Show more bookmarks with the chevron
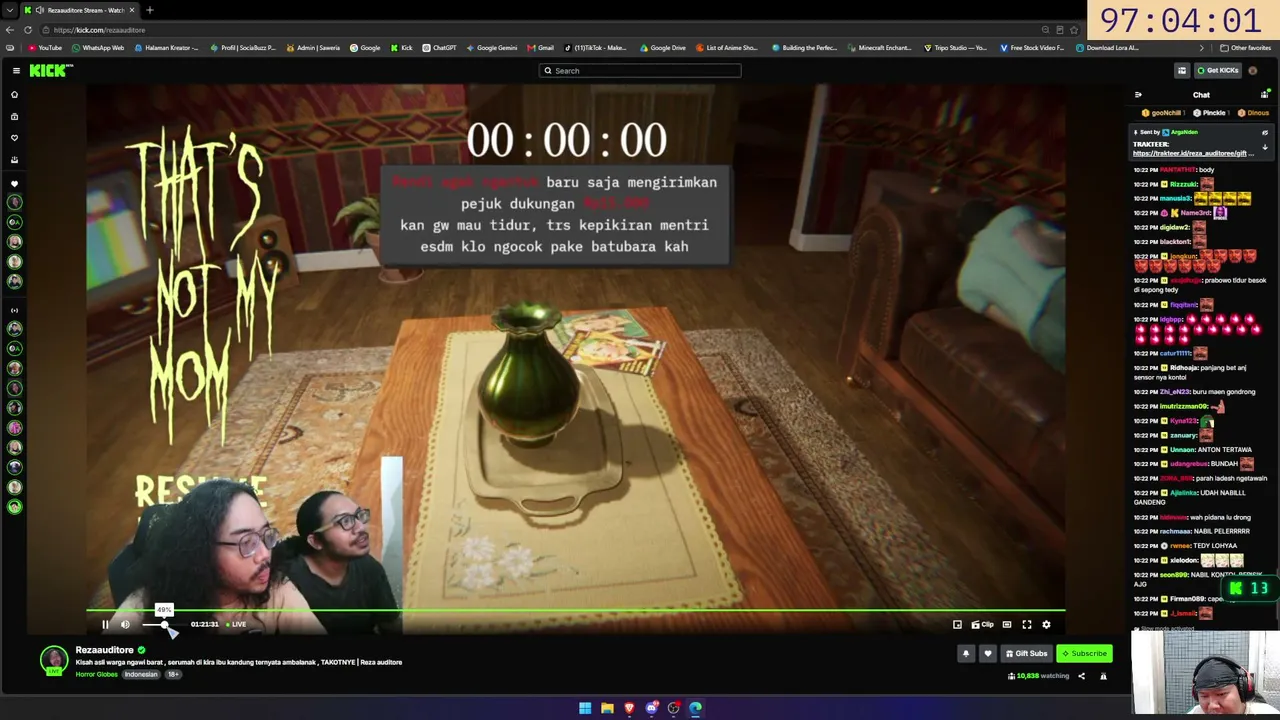The image size is (1280, 720). point(1202,48)
